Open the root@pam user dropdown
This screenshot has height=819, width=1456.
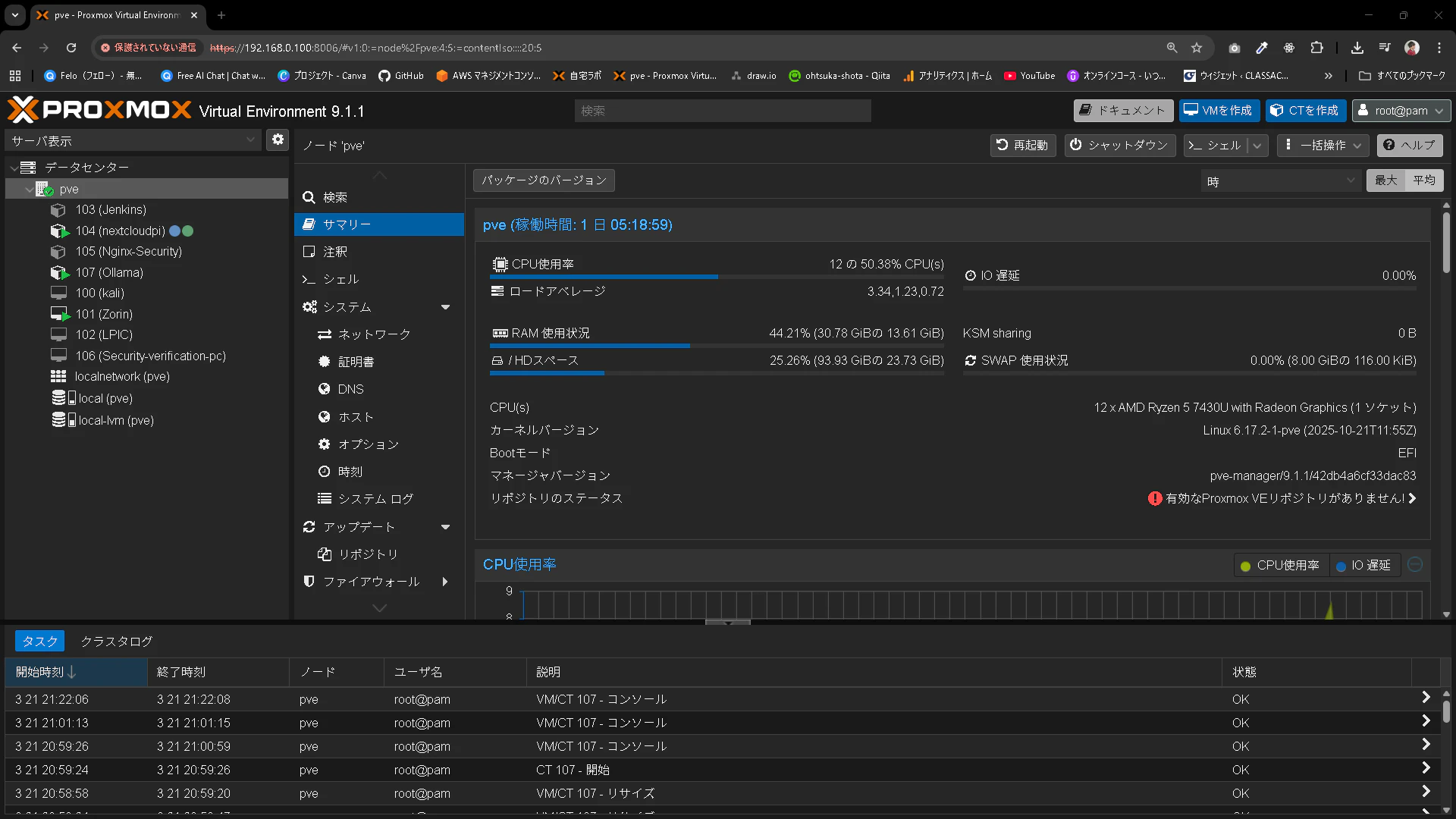tap(1401, 111)
